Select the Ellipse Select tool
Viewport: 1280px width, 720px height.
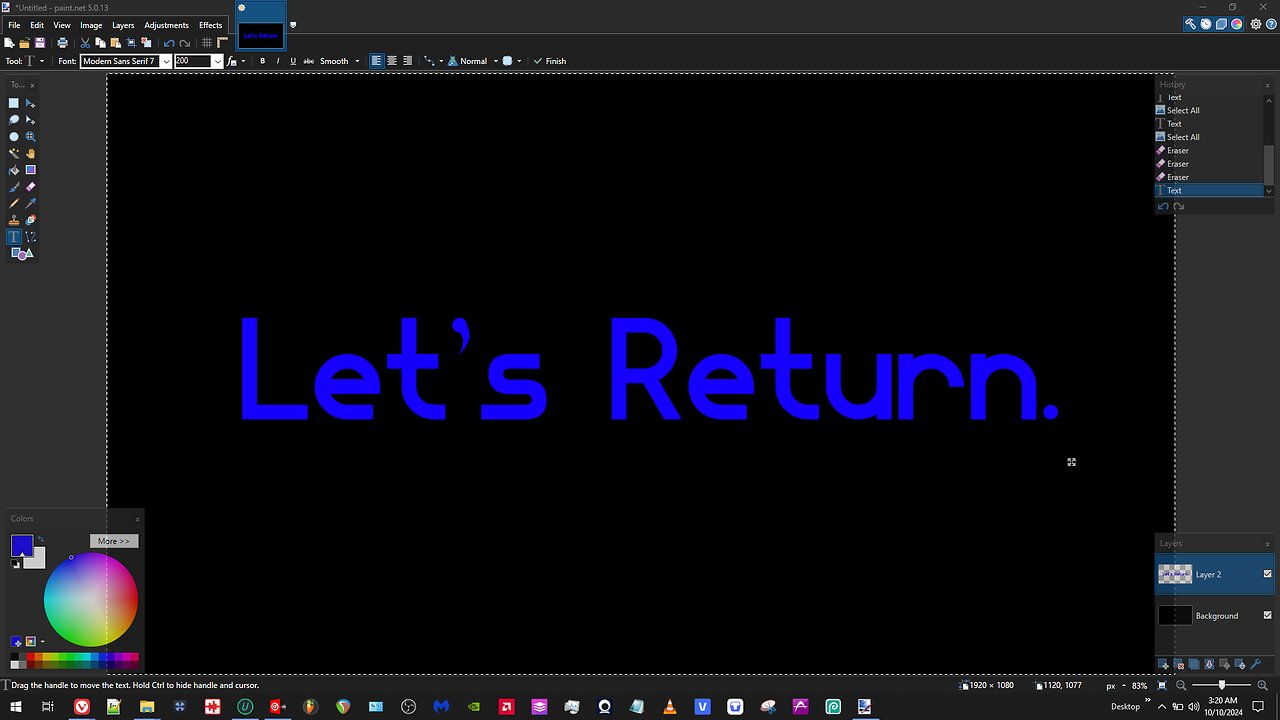pyautogui.click(x=14, y=136)
